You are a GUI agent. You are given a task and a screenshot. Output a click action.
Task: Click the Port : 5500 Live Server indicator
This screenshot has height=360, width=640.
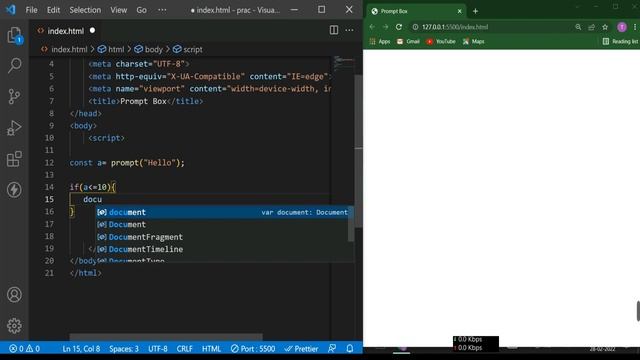[253, 349]
